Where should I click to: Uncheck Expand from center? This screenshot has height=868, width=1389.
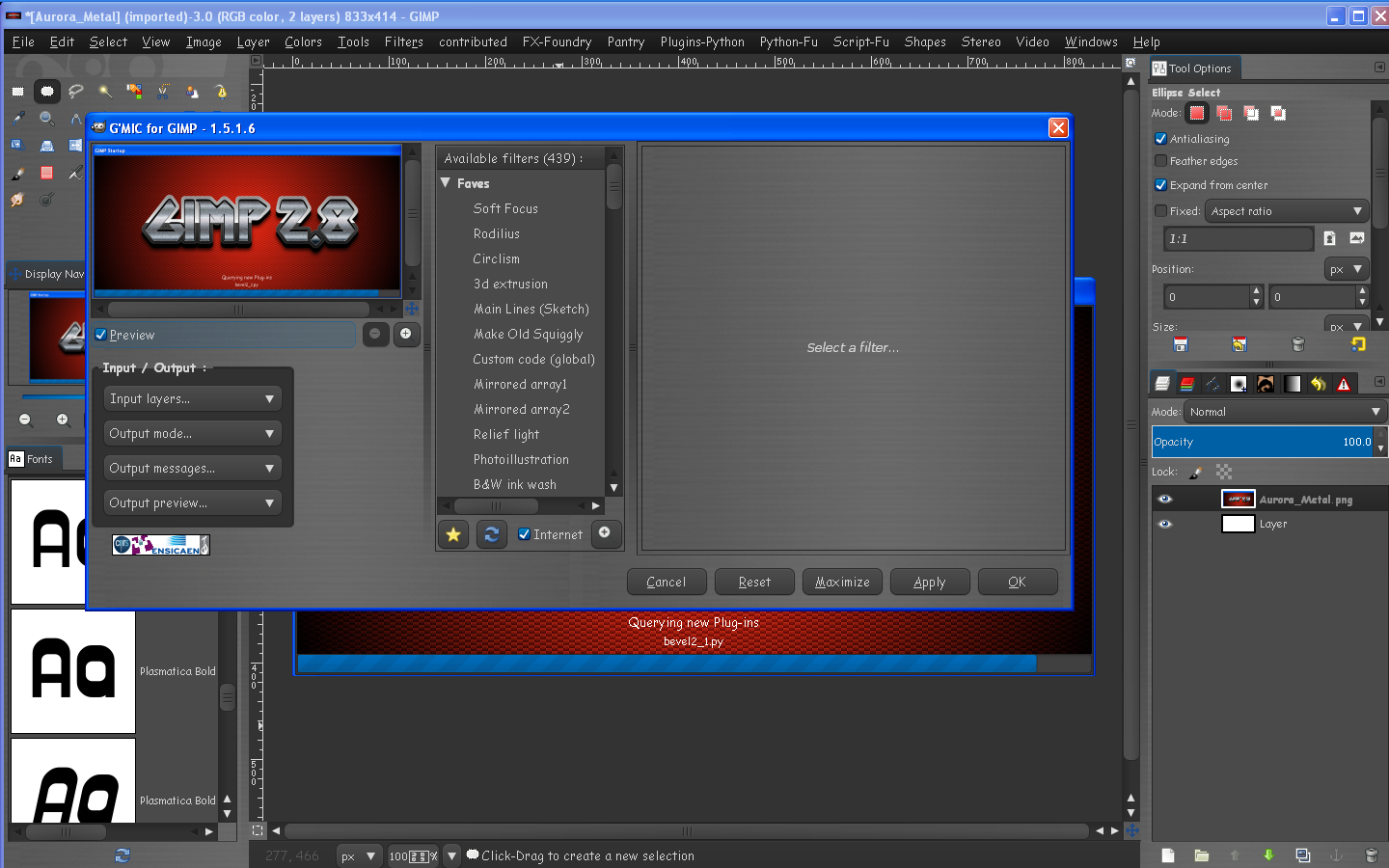[1161, 185]
